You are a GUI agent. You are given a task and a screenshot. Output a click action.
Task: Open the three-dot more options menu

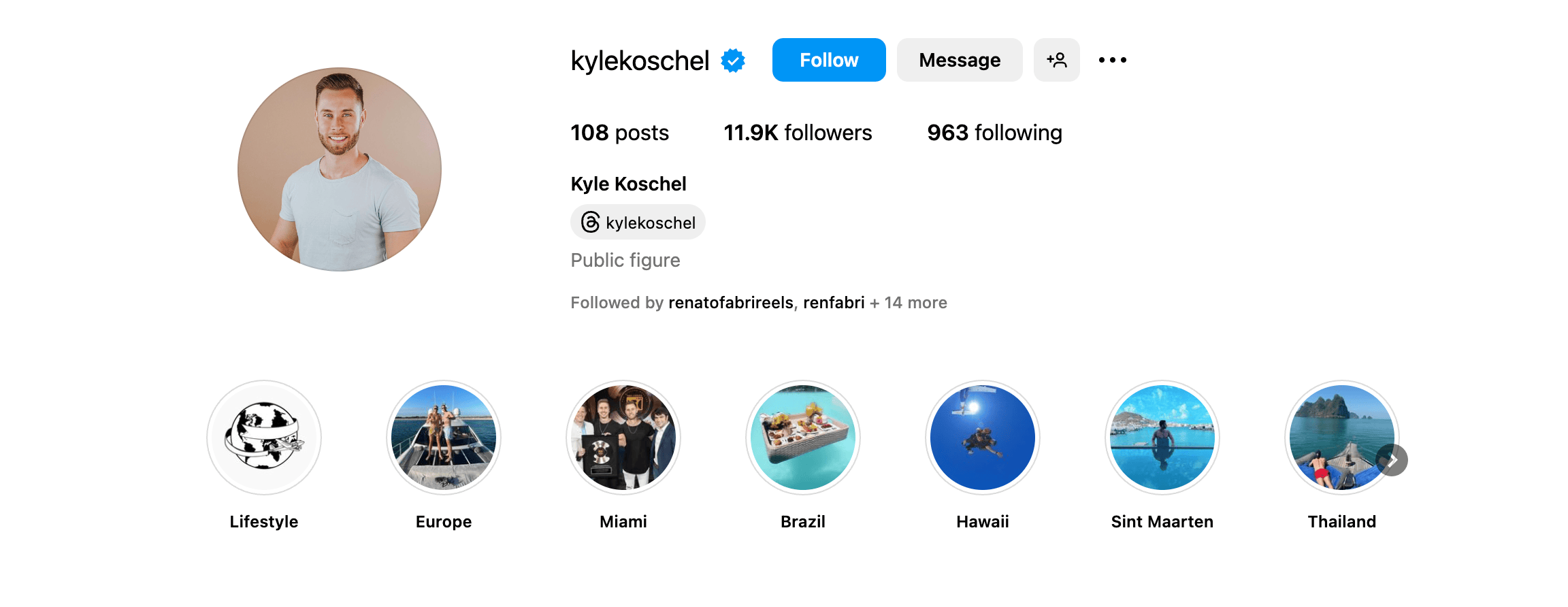(1113, 60)
